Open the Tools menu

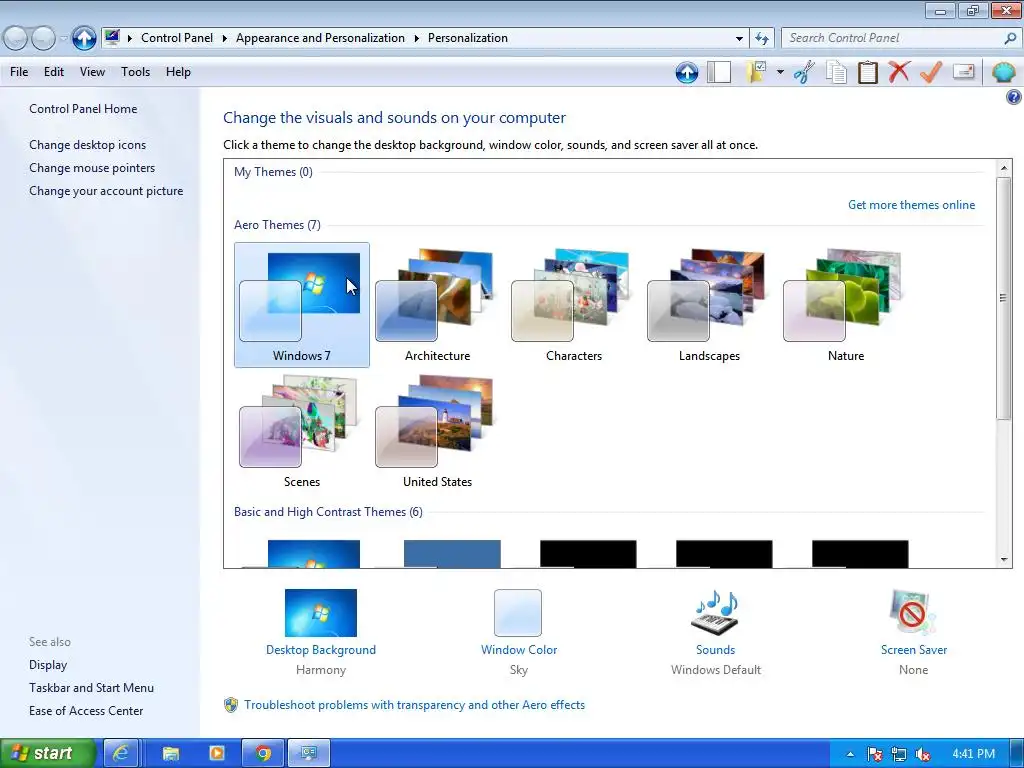(135, 72)
